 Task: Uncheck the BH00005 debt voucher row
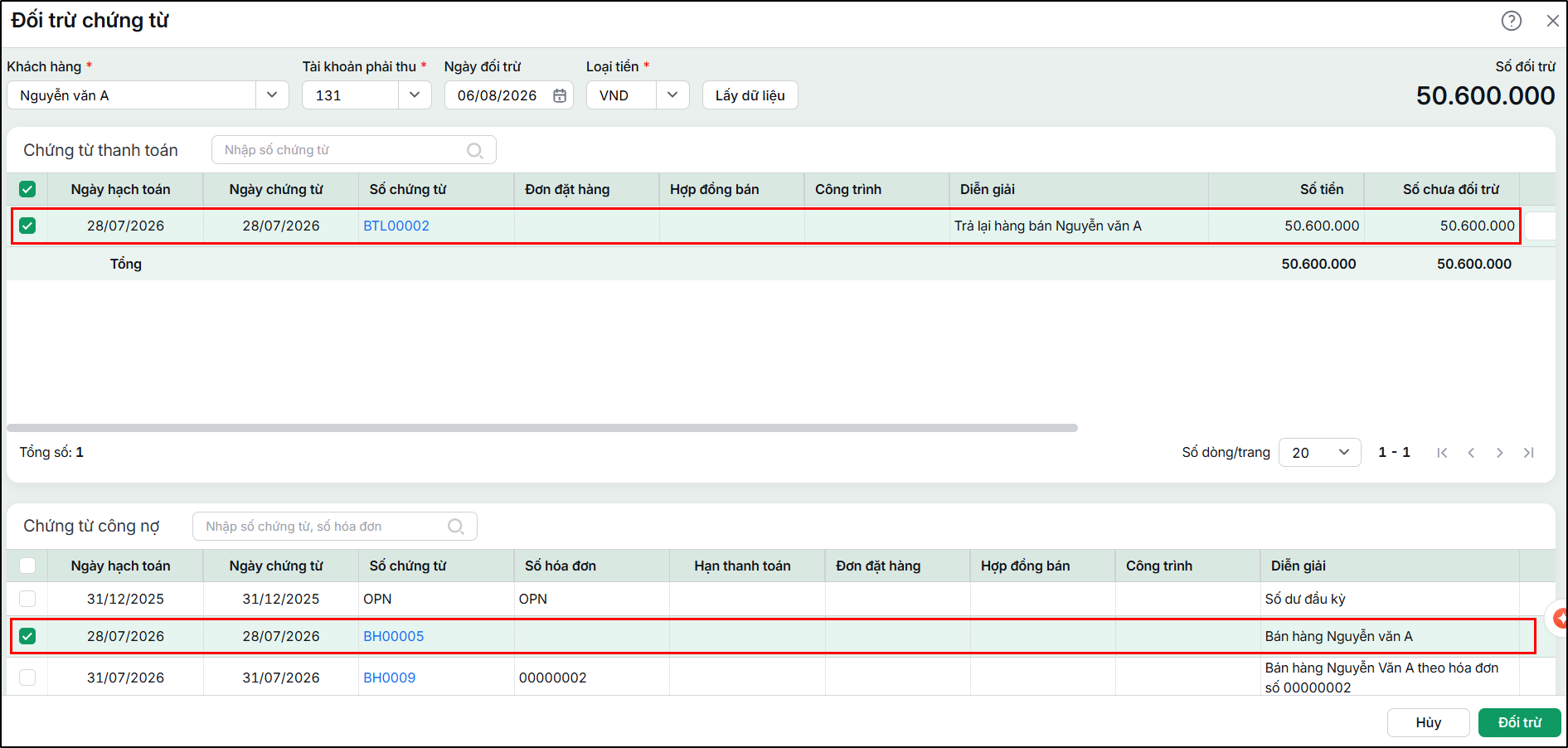click(27, 636)
